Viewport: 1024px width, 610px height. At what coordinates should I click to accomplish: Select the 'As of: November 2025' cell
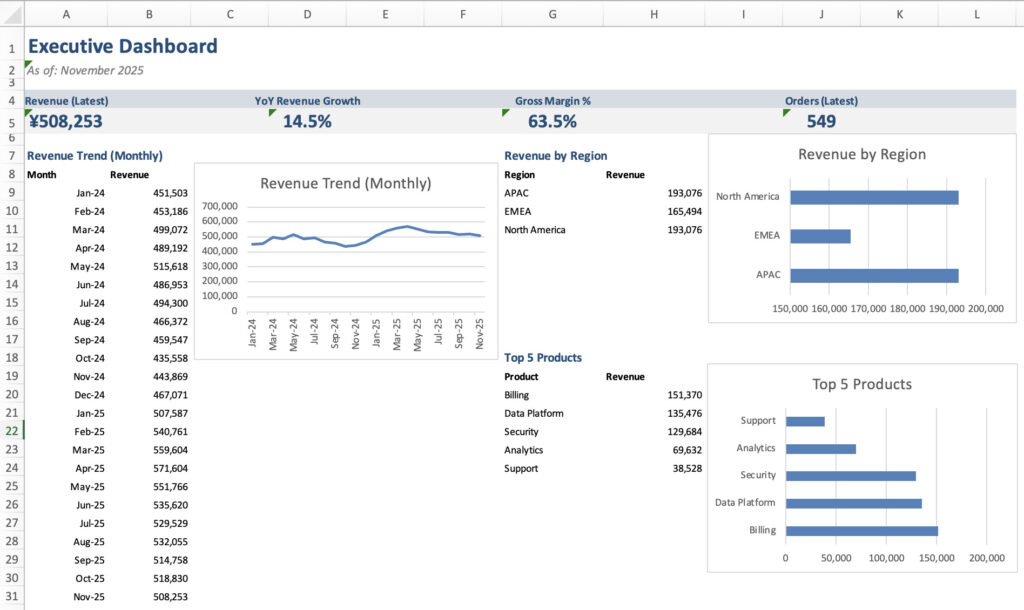(86, 70)
